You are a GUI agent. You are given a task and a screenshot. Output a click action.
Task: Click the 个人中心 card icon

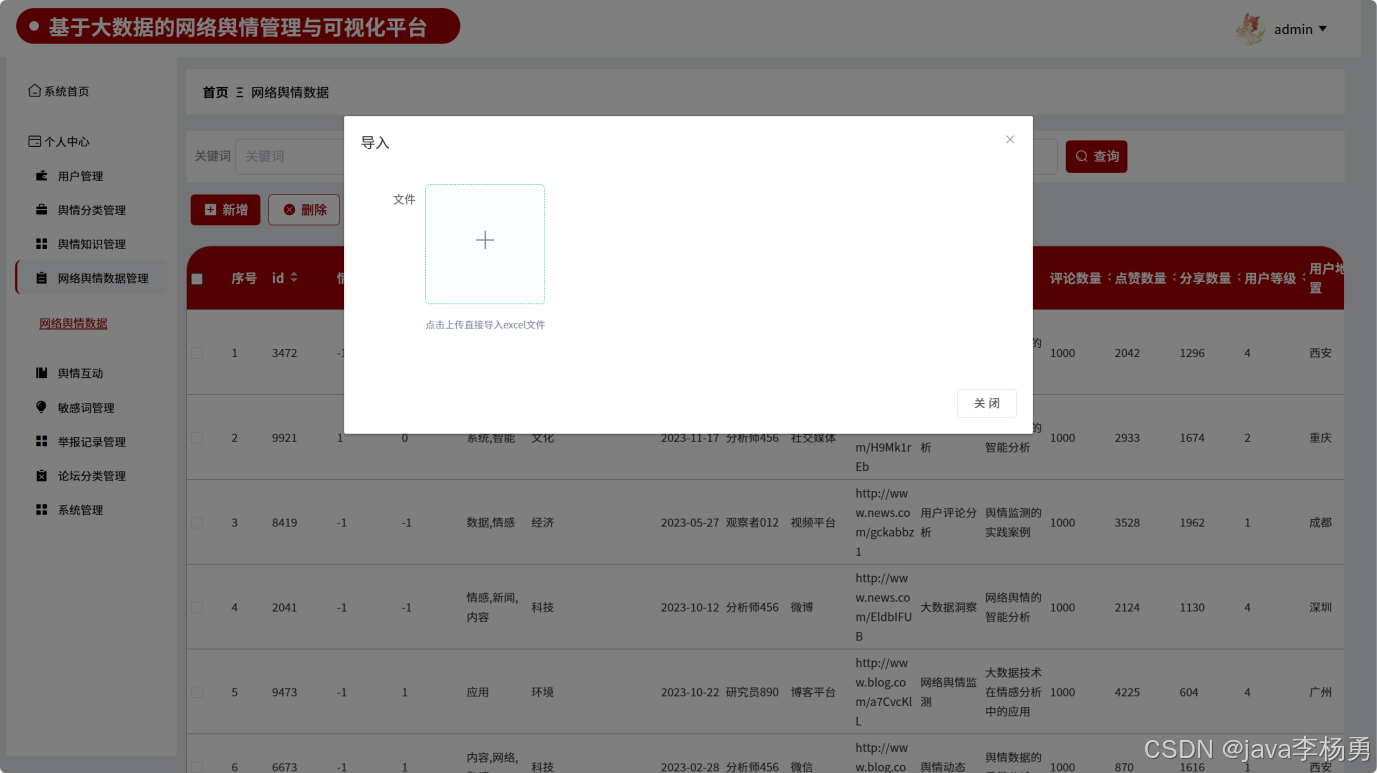(x=35, y=142)
